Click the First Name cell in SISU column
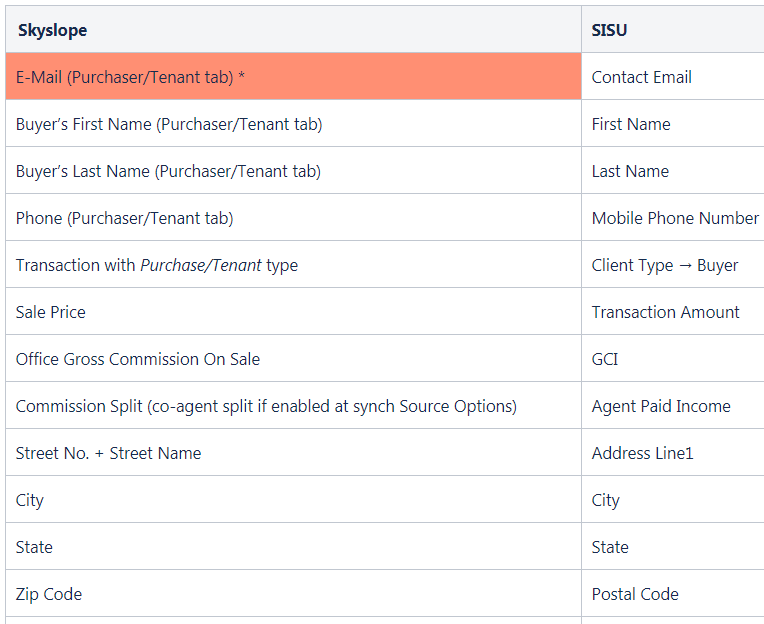Image resolution: width=764 pixels, height=624 pixels. 673,124
